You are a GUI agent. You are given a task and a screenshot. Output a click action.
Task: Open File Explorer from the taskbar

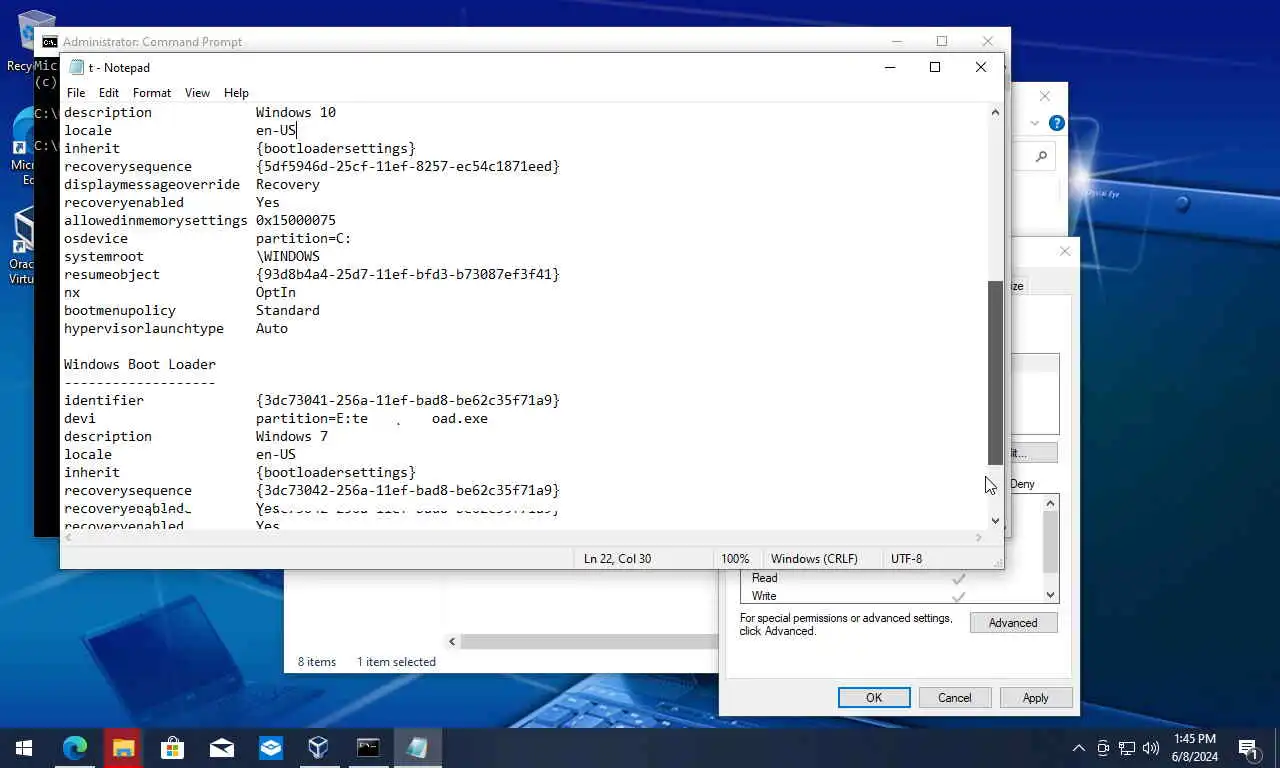(124, 747)
